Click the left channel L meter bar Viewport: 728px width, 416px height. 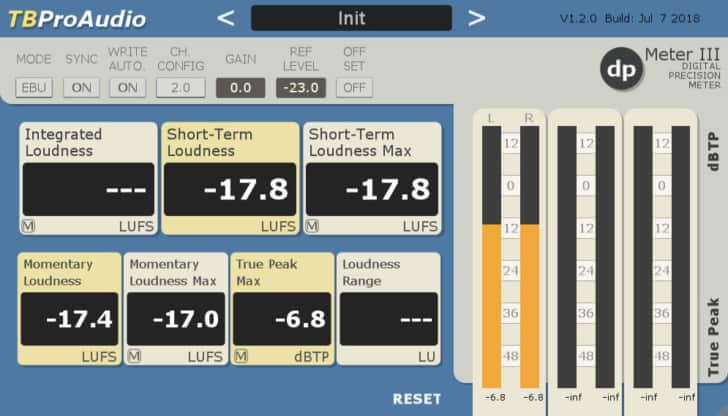tap(492, 257)
